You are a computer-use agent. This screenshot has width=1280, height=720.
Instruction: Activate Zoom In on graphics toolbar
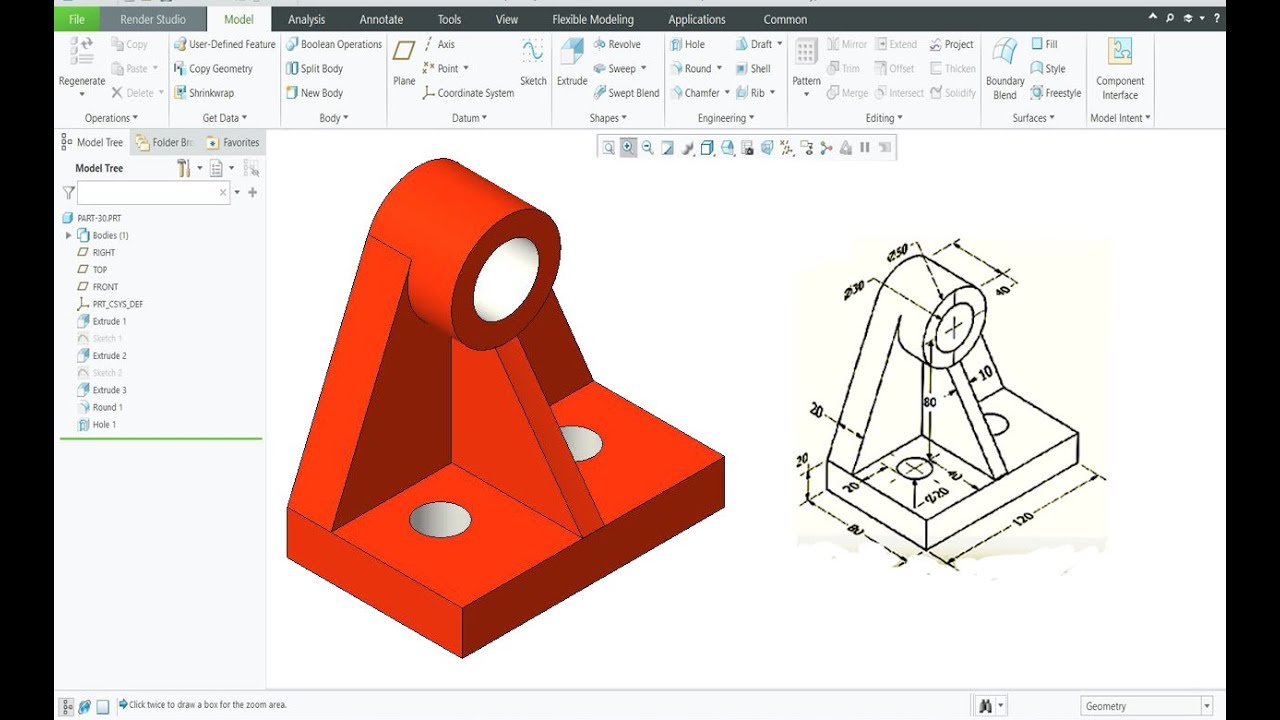tap(628, 148)
